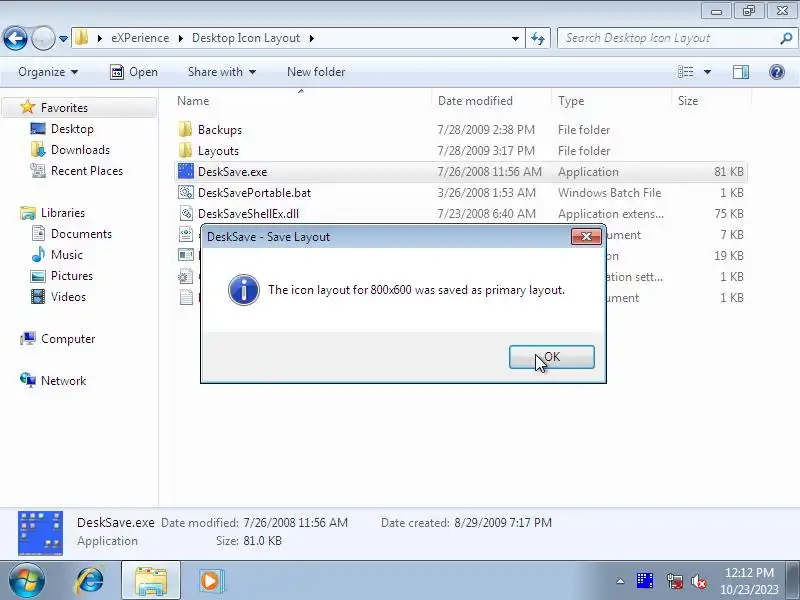The image size is (800, 600).
Task: Click the Forward navigation arrow
Action: click(43, 38)
